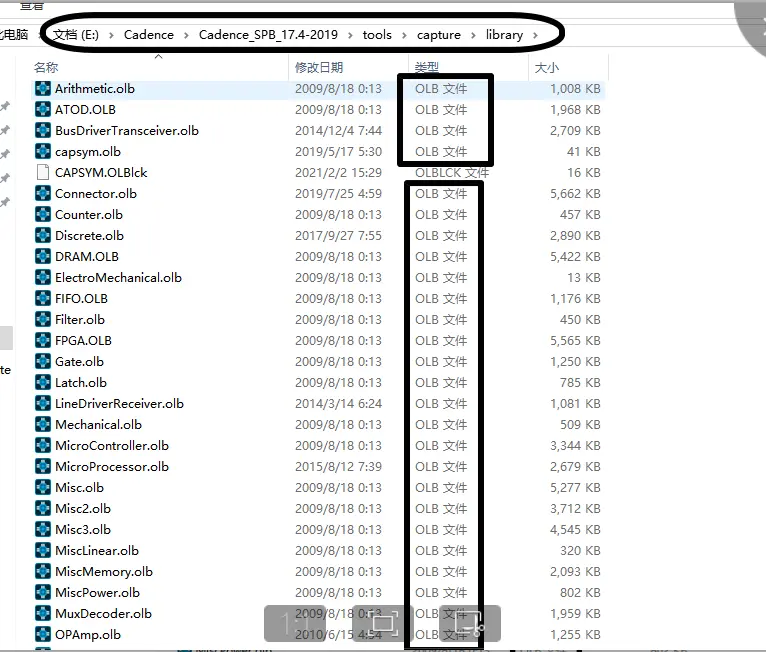Navigate to 文档 (E:) in the address bar
The image size is (766, 652).
click(x=76, y=35)
